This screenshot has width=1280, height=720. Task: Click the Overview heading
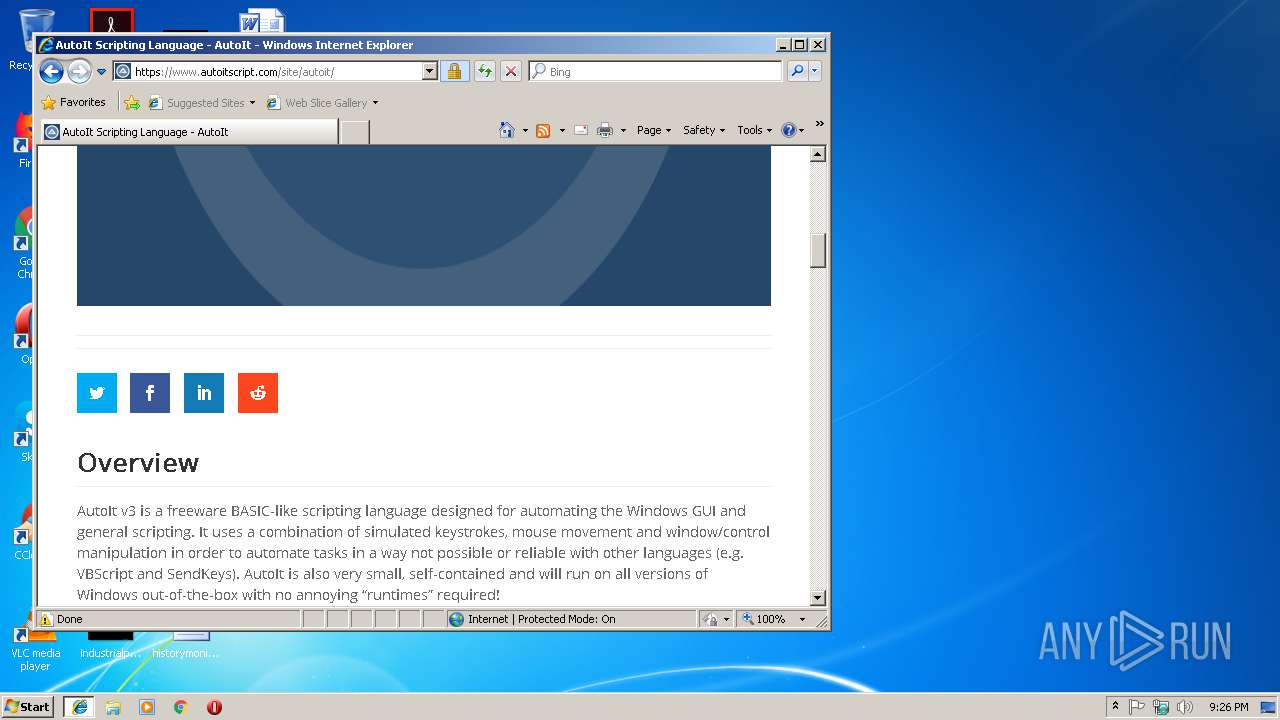pos(138,462)
